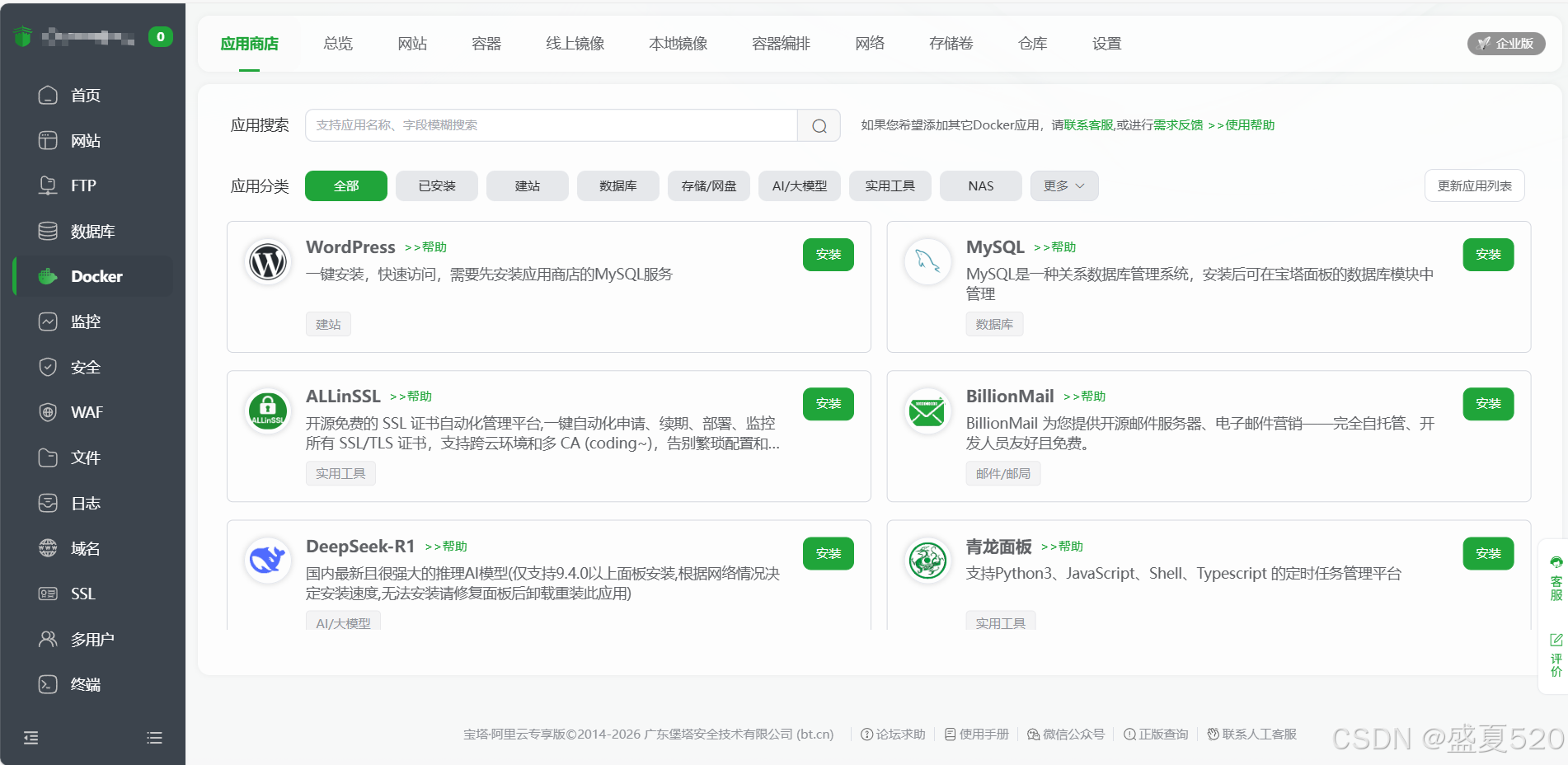This screenshot has height=765, width=1568.
Task: Select the 全部 category filter
Action: [x=346, y=186]
